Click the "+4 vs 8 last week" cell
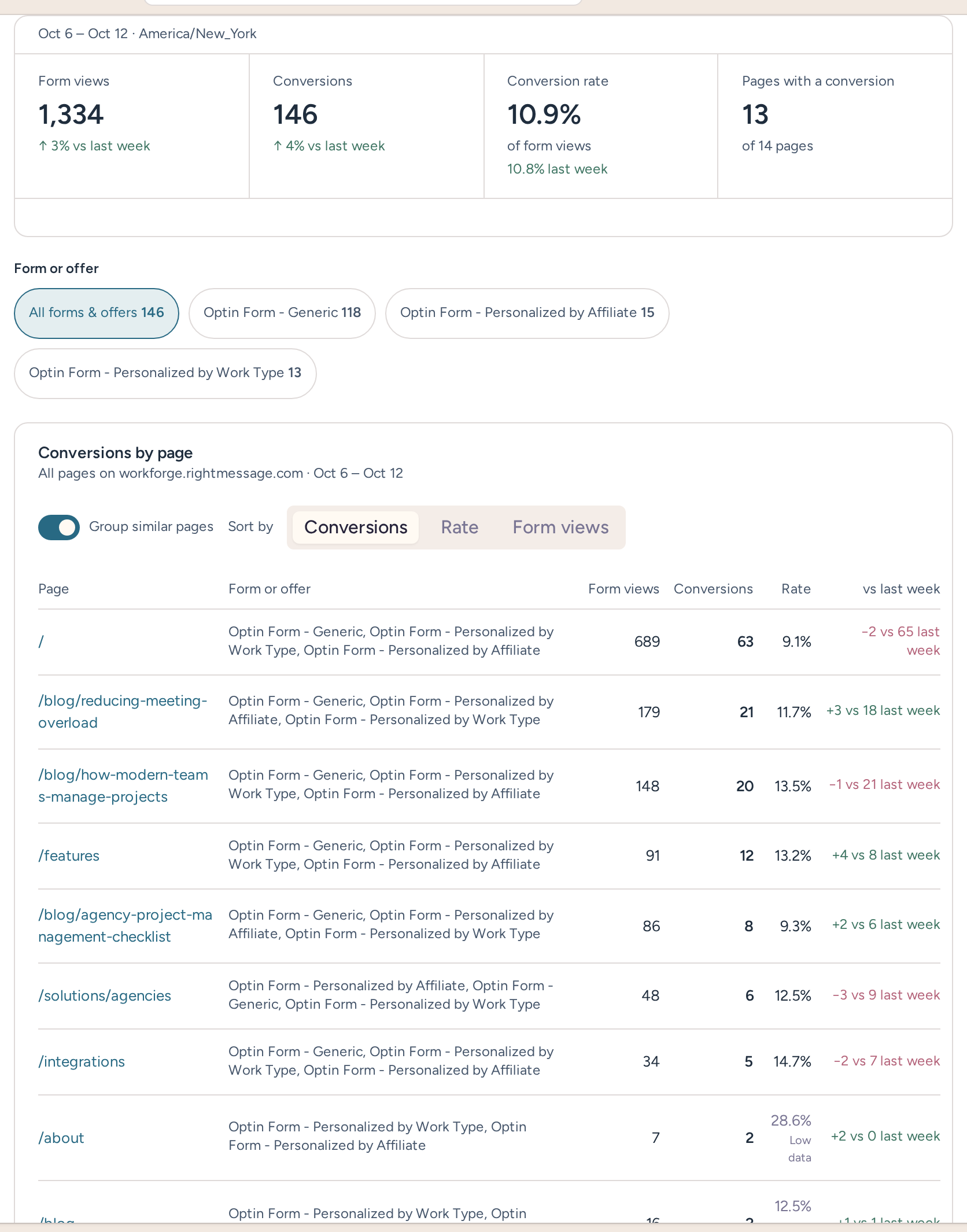This screenshot has height=1232, width=967. [x=886, y=855]
